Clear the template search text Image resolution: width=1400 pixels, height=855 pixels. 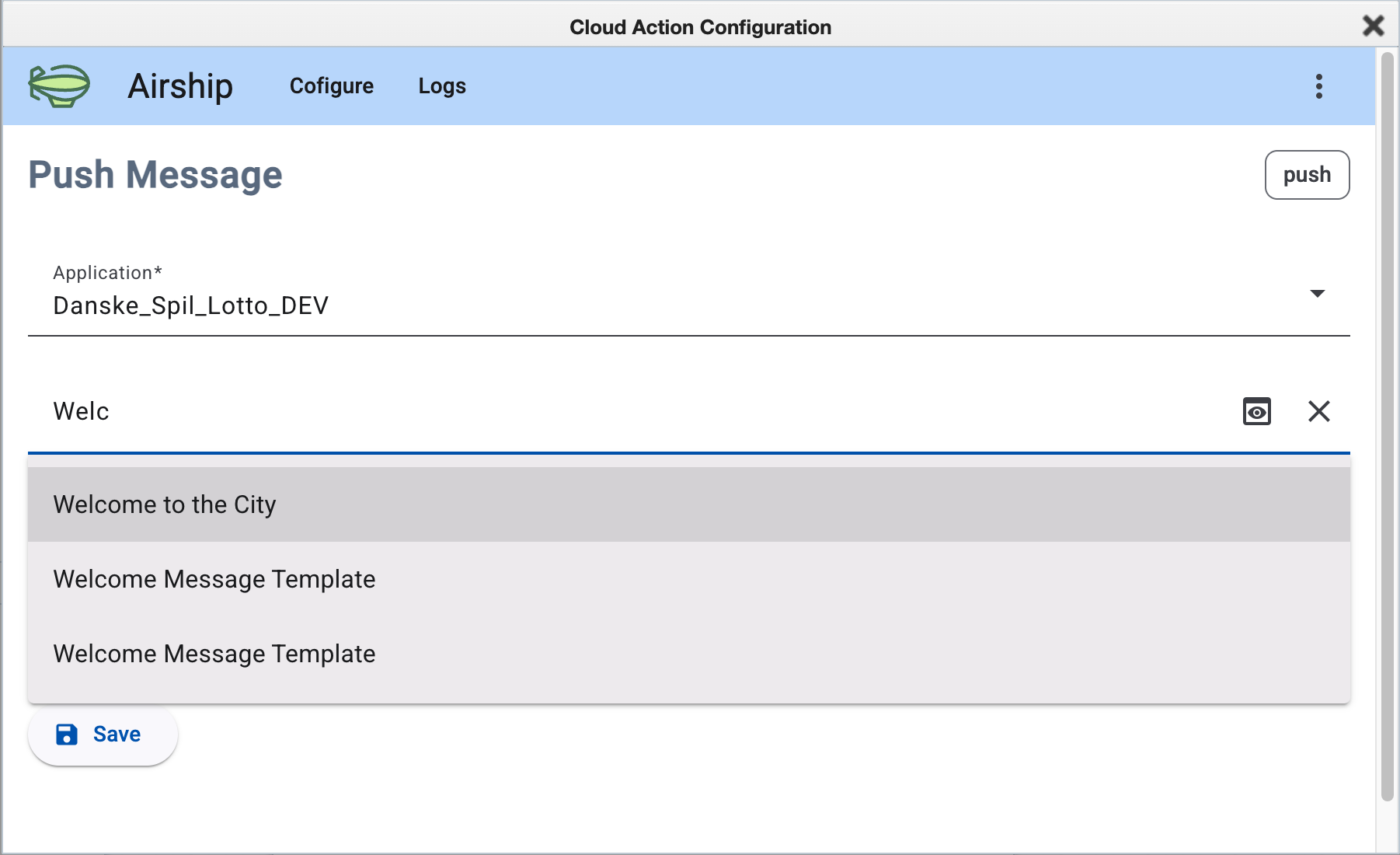pyautogui.click(x=1318, y=411)
